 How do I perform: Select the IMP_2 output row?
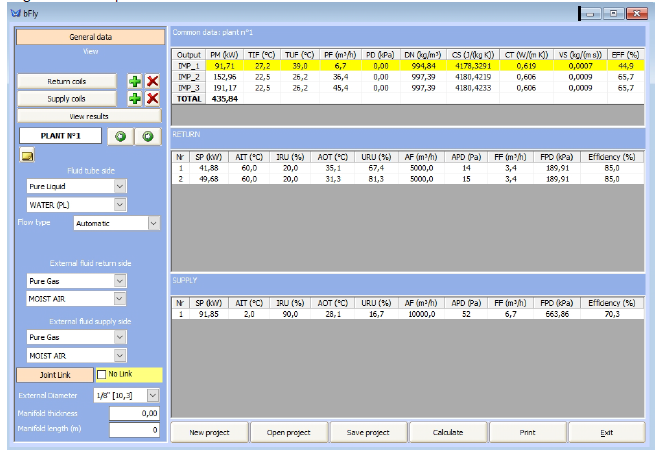click(408, 77)
